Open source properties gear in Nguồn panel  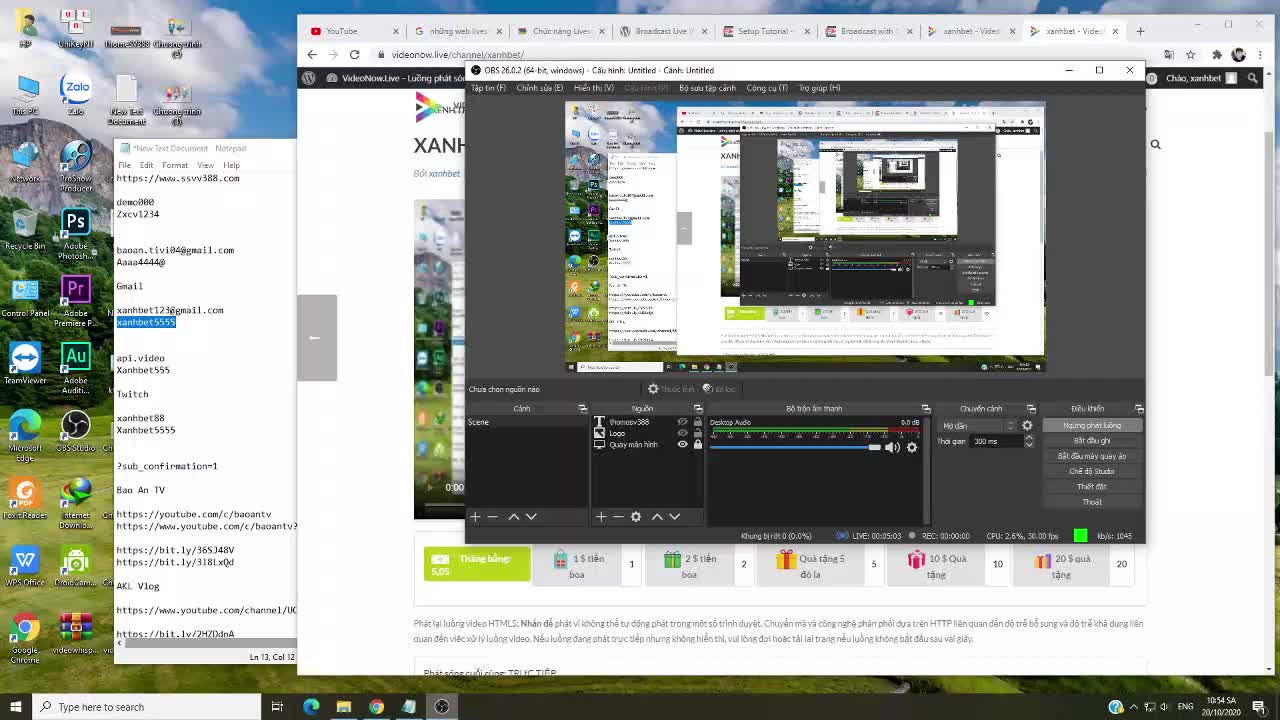636,517
